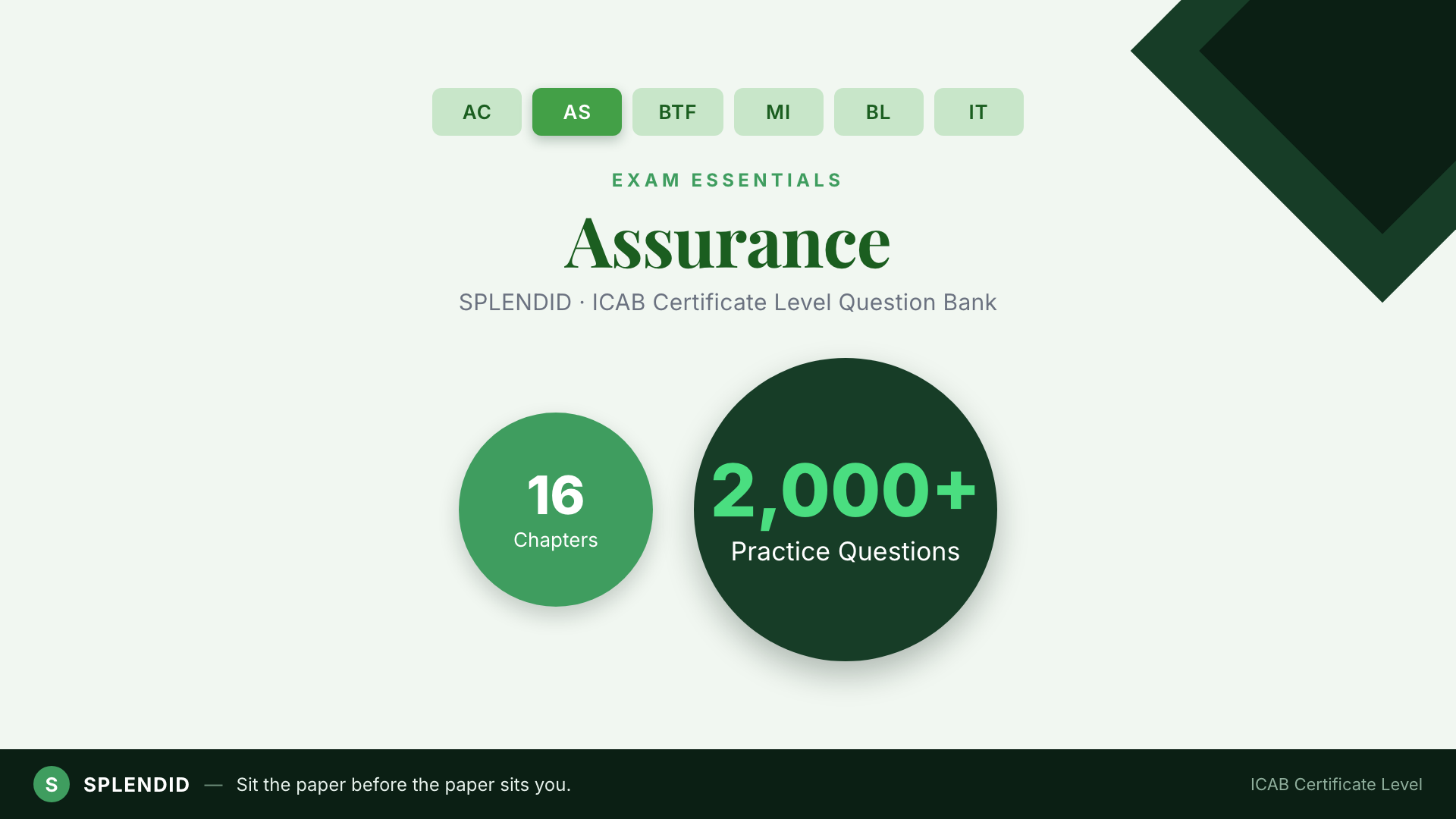1456x819 pixels.
Task: Choose the BL subject tab
Action: (x=878, y=112)
